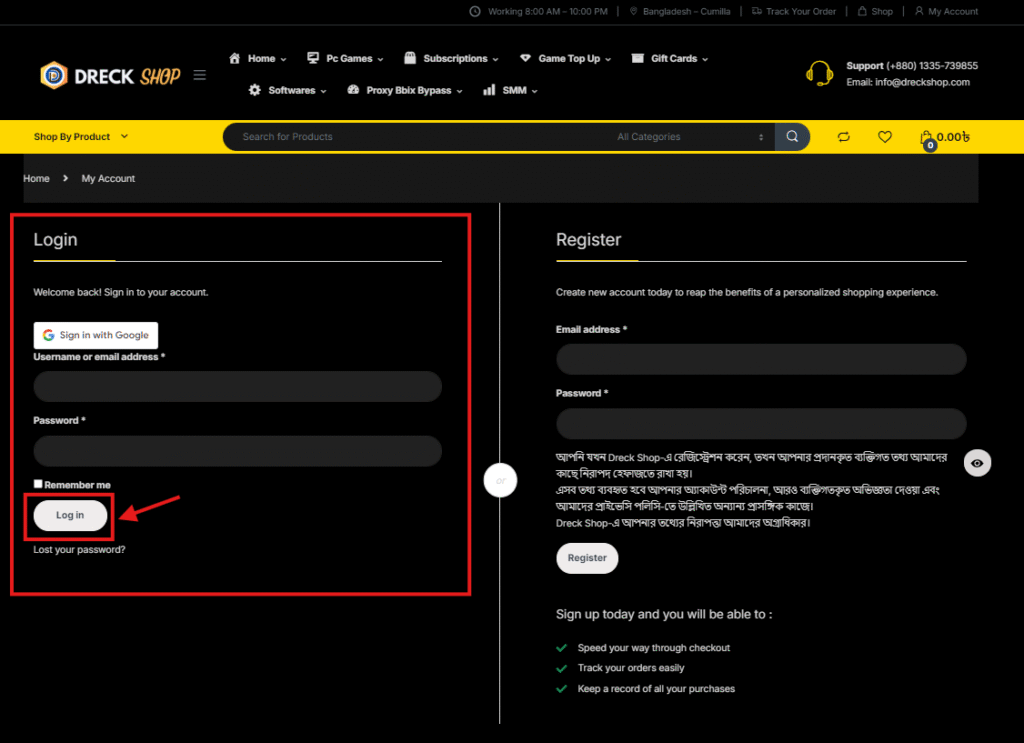The height and width of the screenshot is (743, 1024).
Task: Click Sign in with Google button
Action: pos(96,335)
